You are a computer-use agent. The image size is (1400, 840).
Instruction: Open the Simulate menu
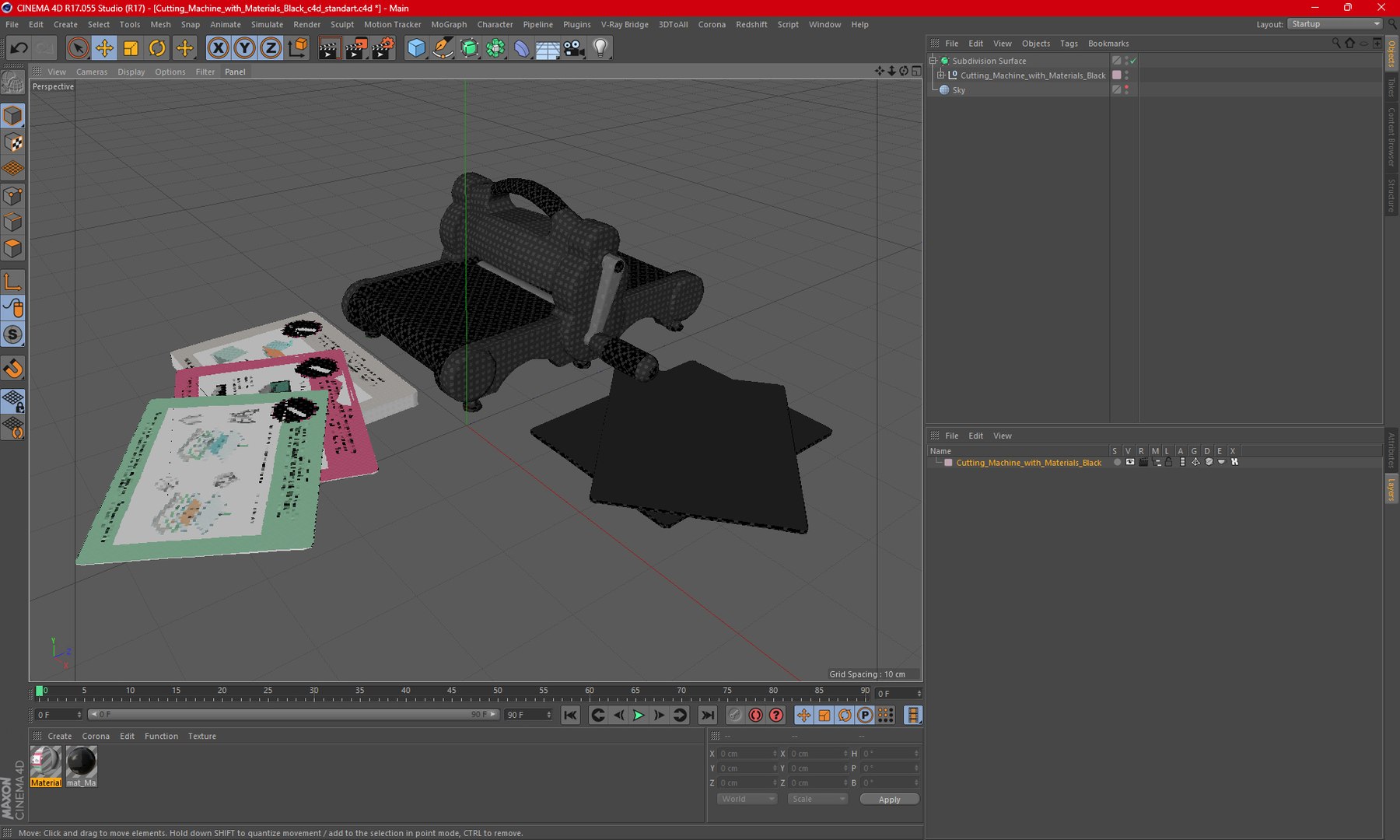click(x=267, y=24)
